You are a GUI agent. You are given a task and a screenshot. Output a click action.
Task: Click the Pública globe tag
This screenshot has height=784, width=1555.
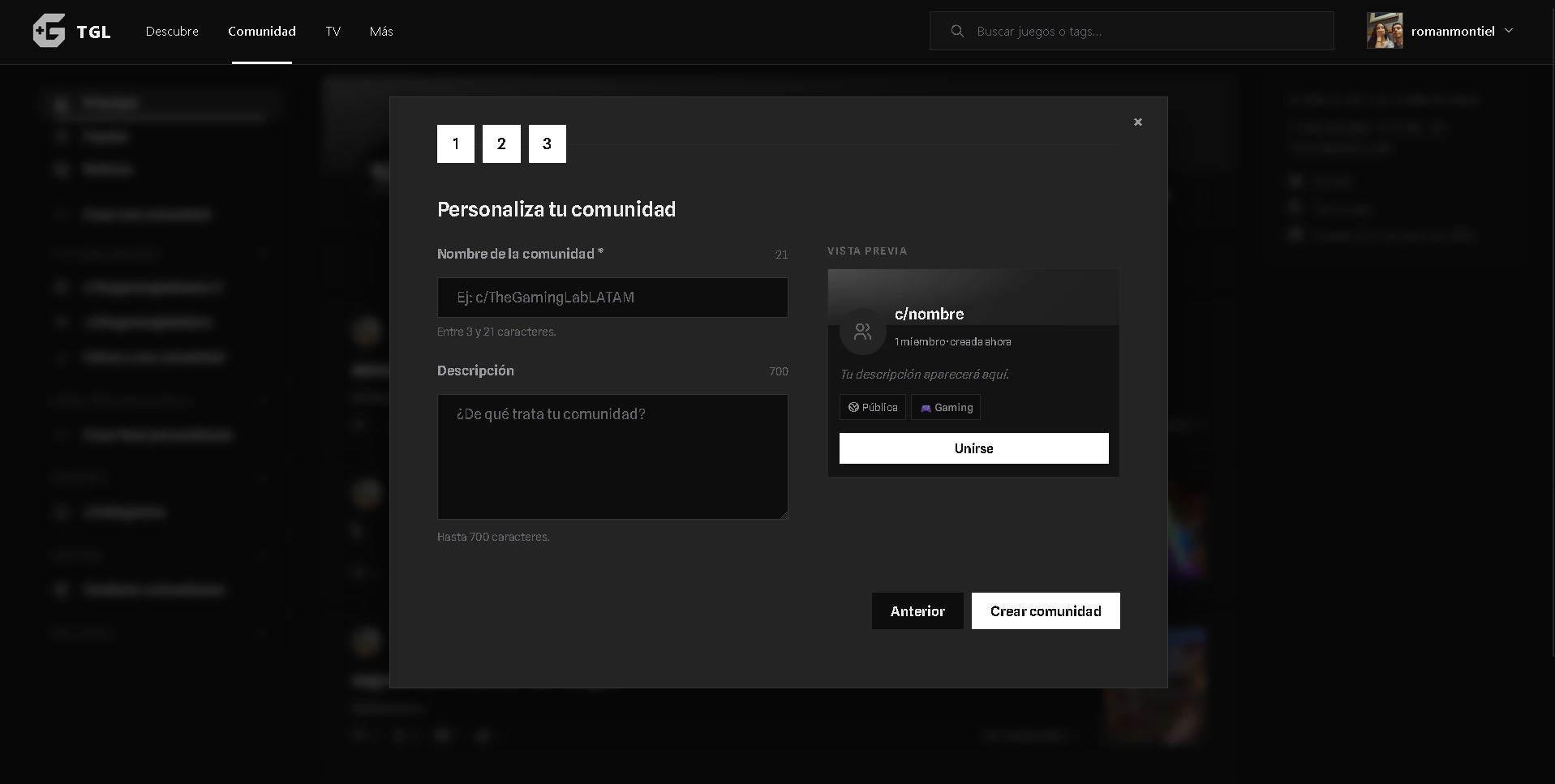click(873, 407)
